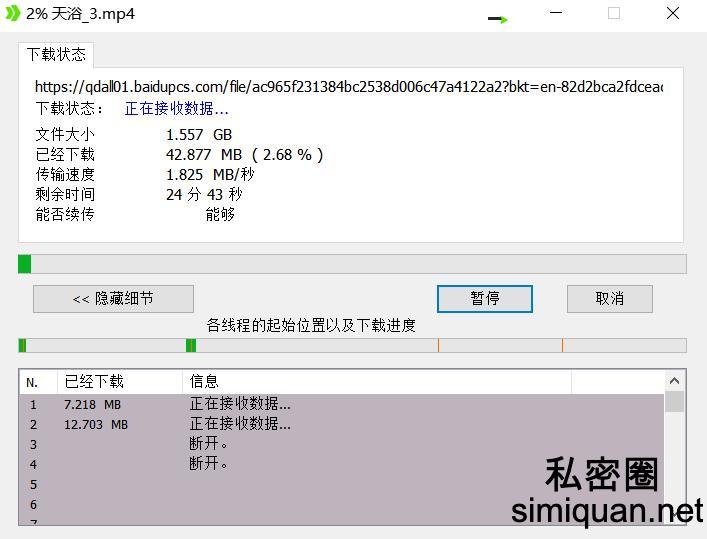Cancel the download with 取消
This screenshot has width=707, height=539.
pyautogui.click(x=609, y=298)
